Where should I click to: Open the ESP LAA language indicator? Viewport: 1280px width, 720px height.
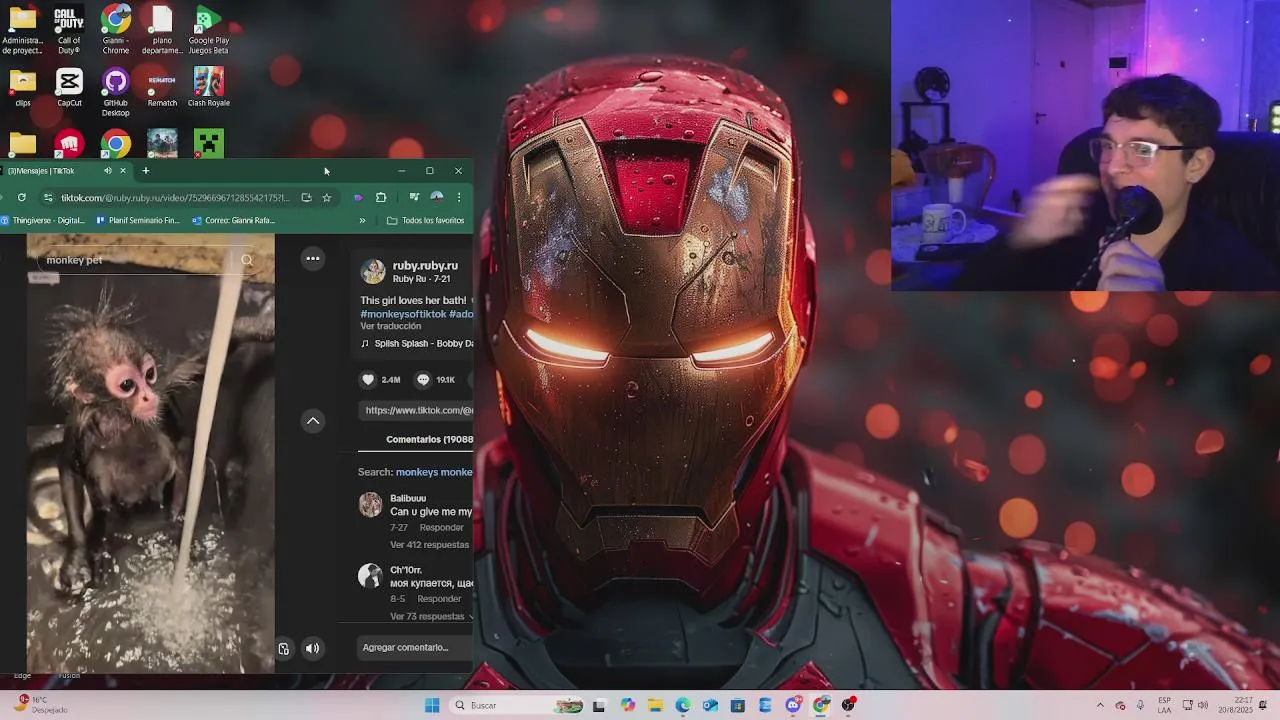click(x=1165, y=705)
